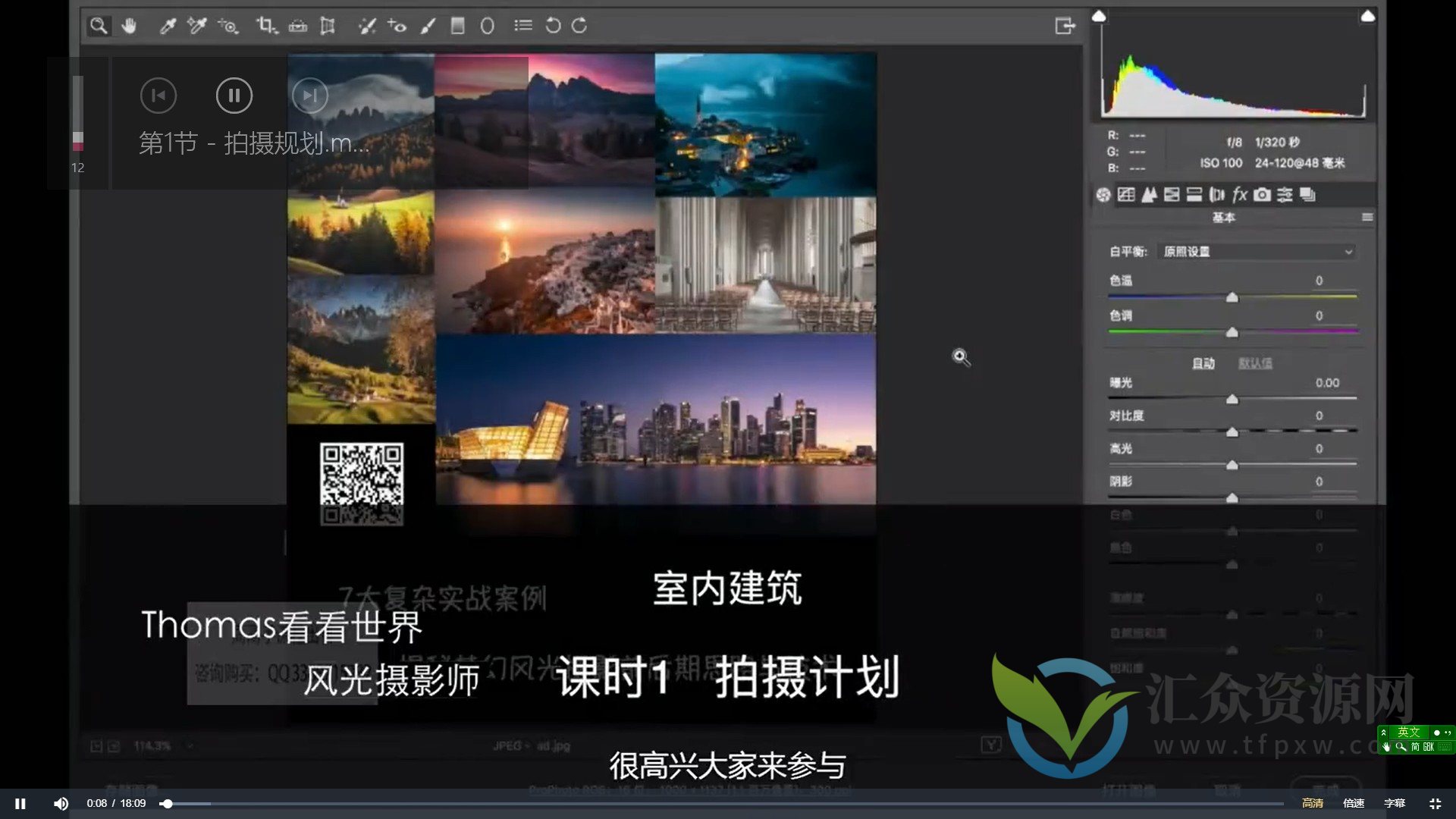The height and width of the screenshot is (819, 1456).
Task: Click the save/export image icon
Action: coord(1065,26)
